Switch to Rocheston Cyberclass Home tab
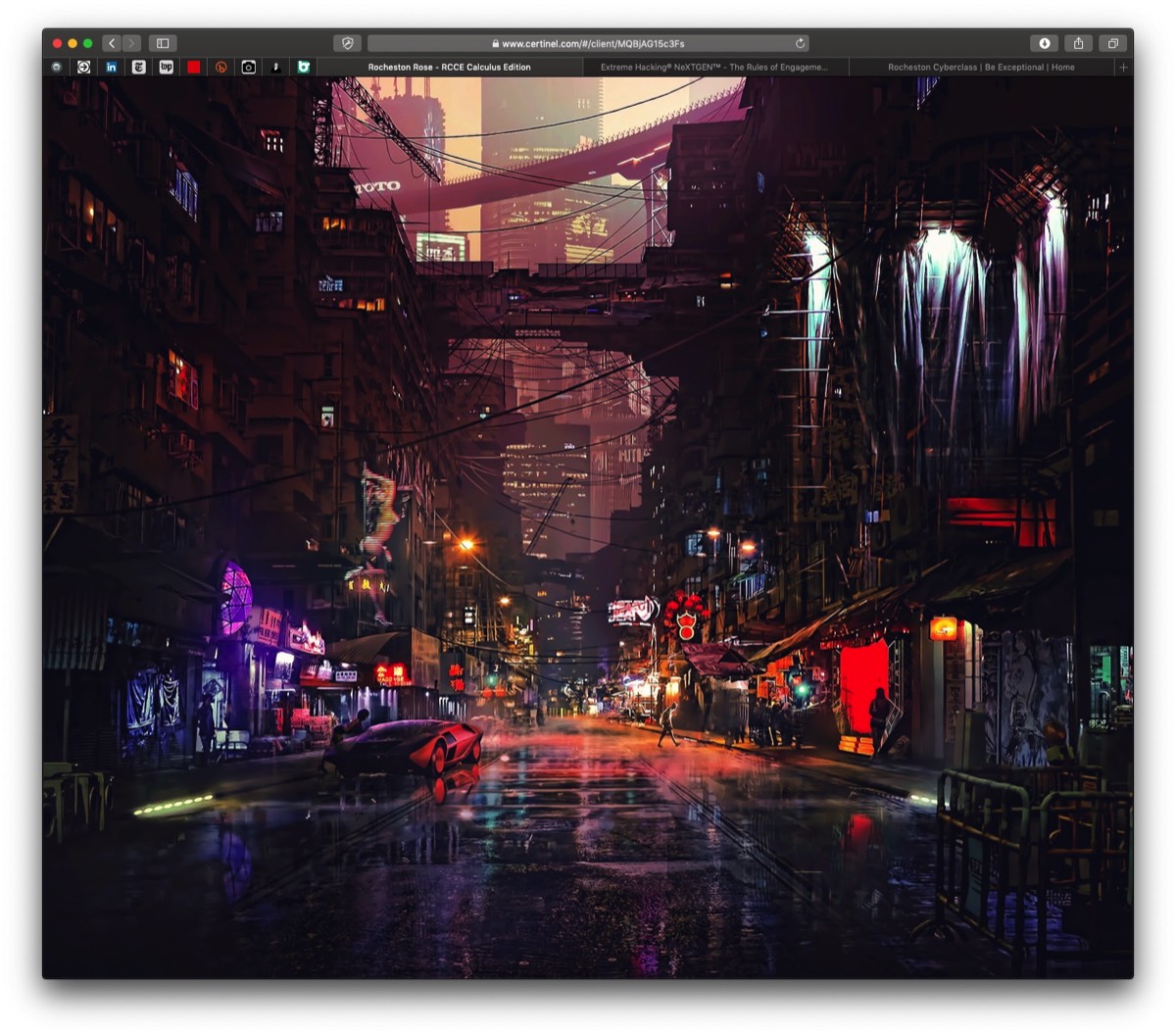Viewport: 1176px width, 1035px height. pyautogui.click(x=981, y=68)
